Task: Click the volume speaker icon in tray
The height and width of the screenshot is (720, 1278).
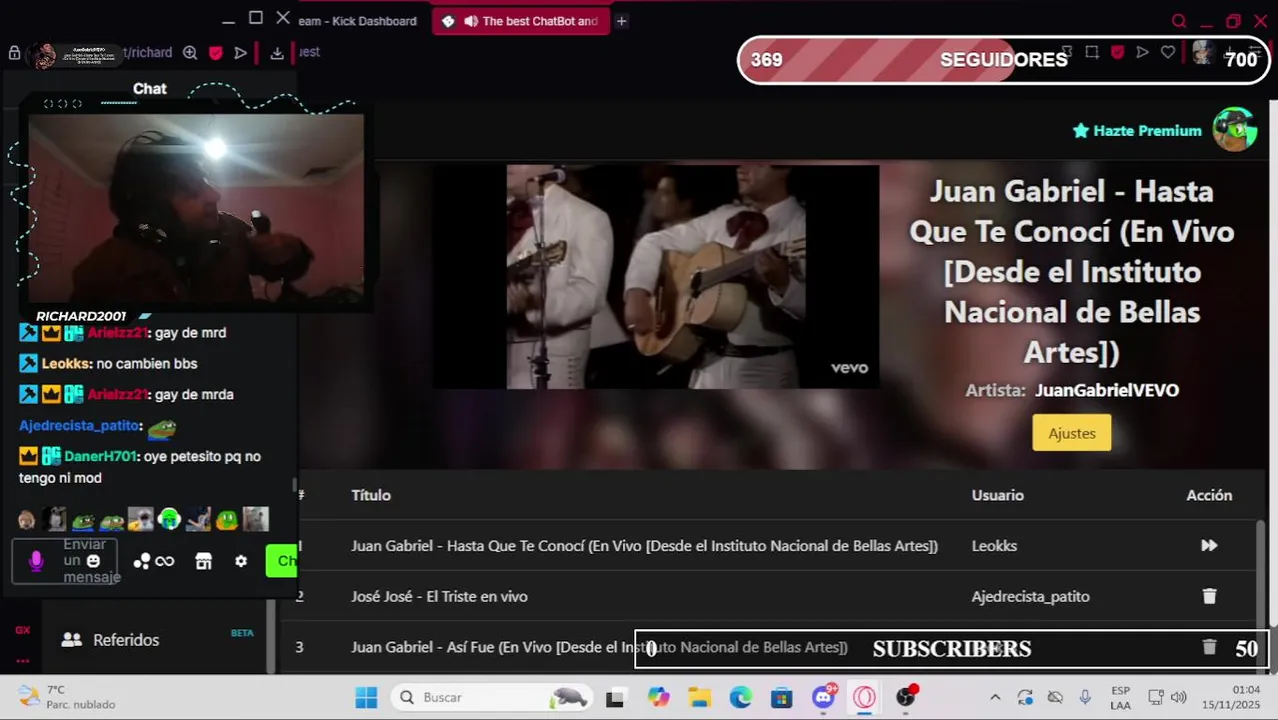Action: [1179, 697]
